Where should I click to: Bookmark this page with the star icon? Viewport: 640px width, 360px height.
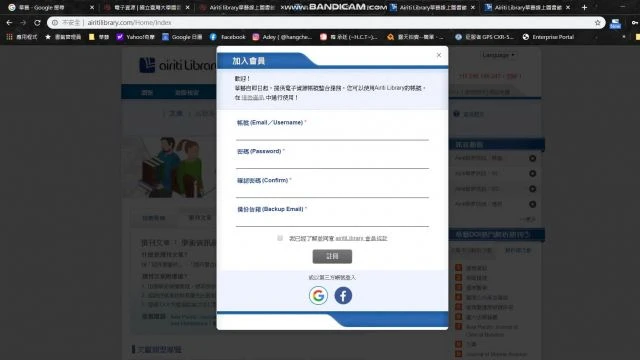[598, 23]
